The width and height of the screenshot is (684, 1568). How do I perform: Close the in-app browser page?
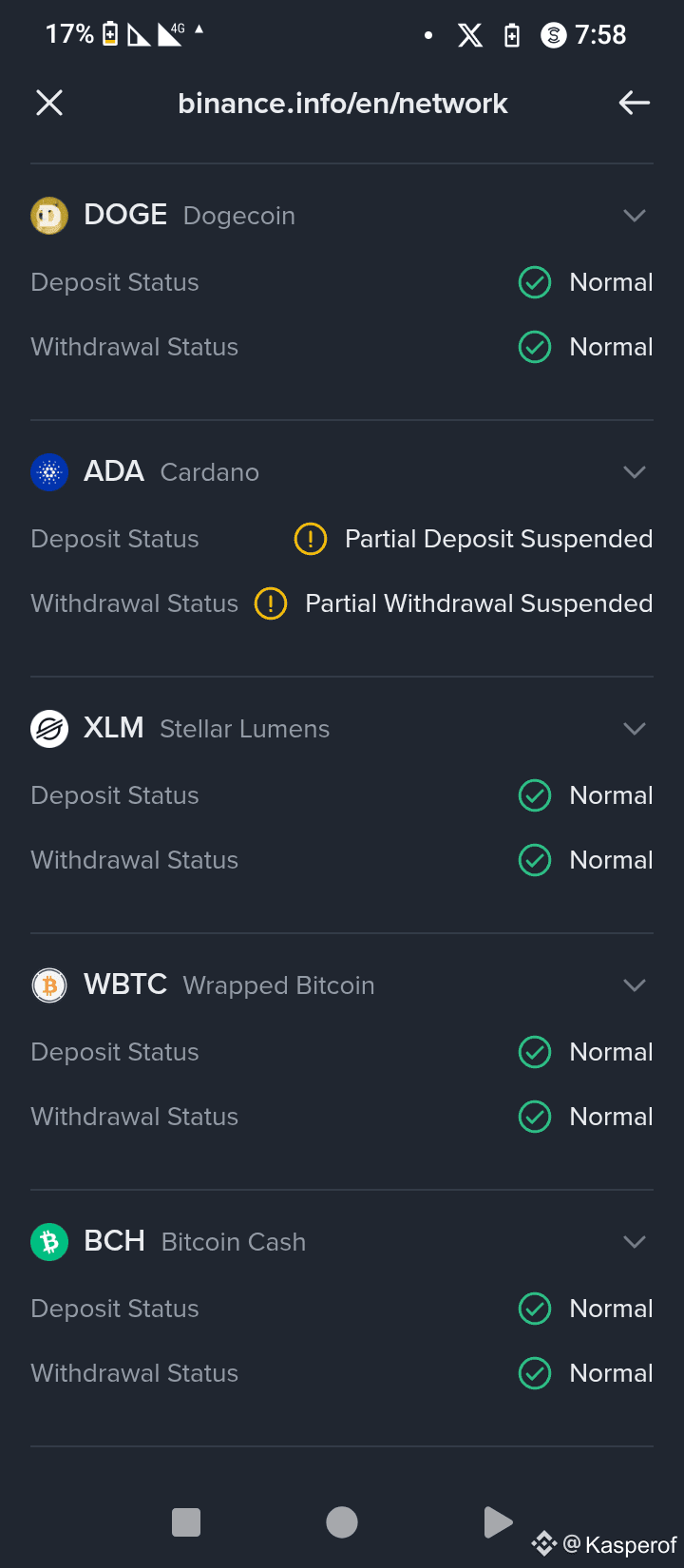click(x=49, y=103)
